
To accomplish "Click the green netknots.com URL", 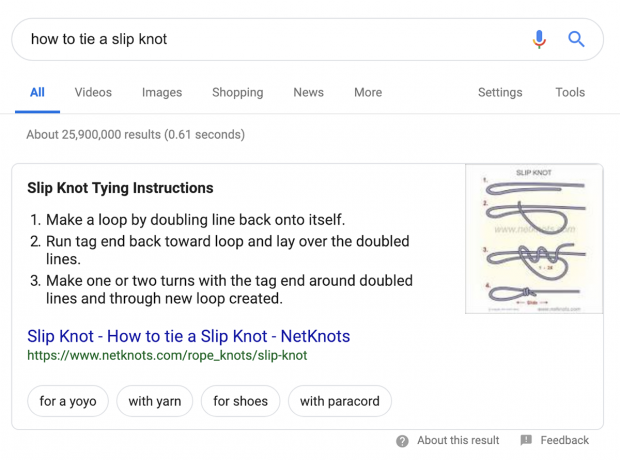I will (x=167, y=355).
